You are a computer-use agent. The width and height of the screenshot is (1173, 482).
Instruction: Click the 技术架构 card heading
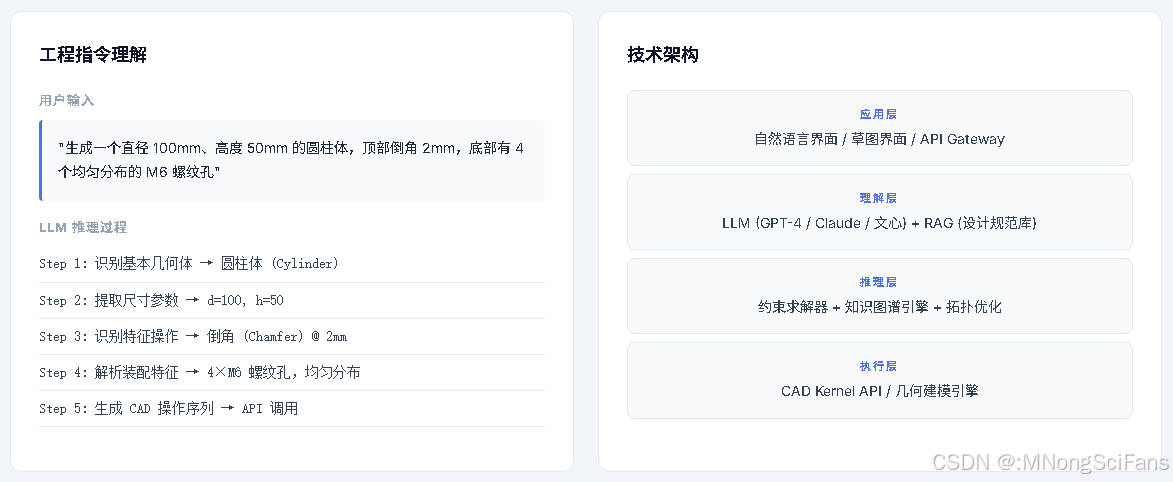tap(663, 55)
